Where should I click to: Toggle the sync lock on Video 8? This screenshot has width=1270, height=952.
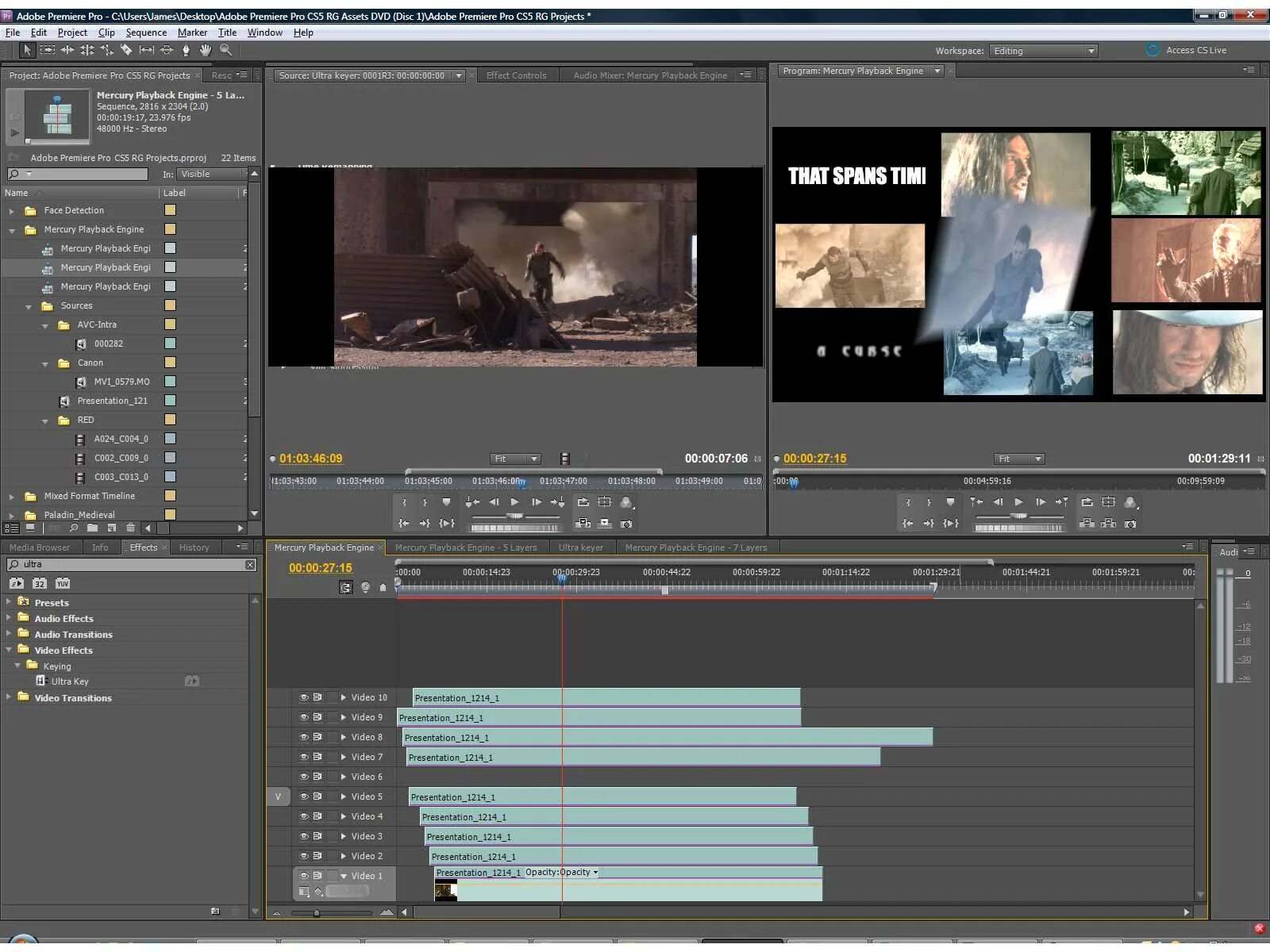pyautogui.click(x=317, y=737)
